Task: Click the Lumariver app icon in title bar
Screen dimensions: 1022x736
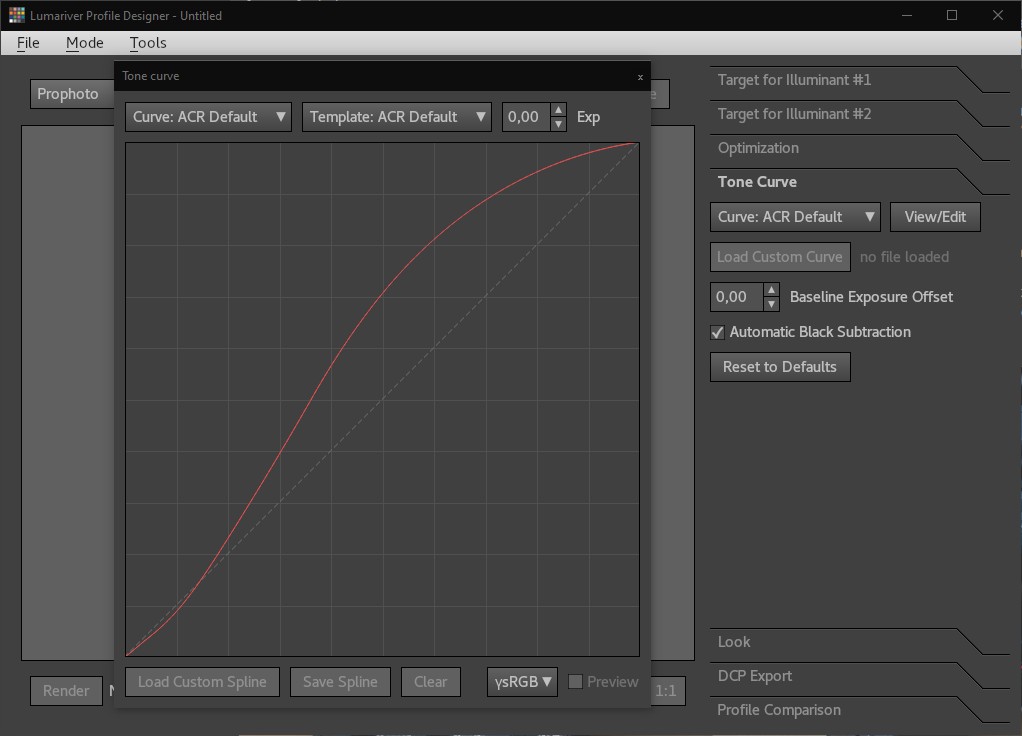Action: pos(16,15)
